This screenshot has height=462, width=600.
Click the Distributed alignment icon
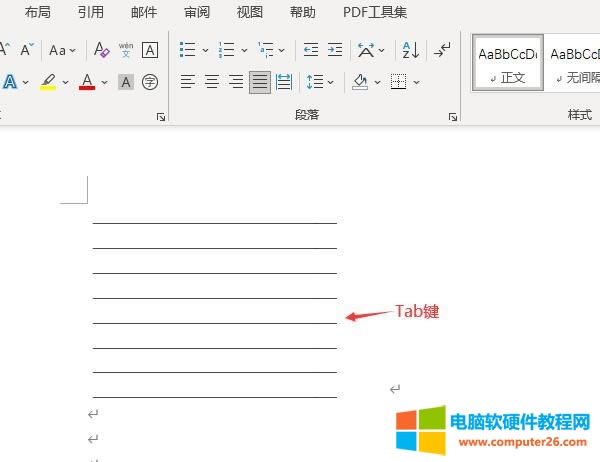click(x=284, y=82)
